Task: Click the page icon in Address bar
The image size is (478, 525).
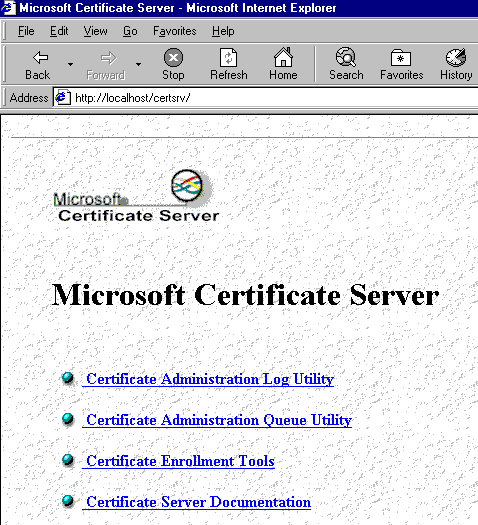Action: (x=63, y=98)
